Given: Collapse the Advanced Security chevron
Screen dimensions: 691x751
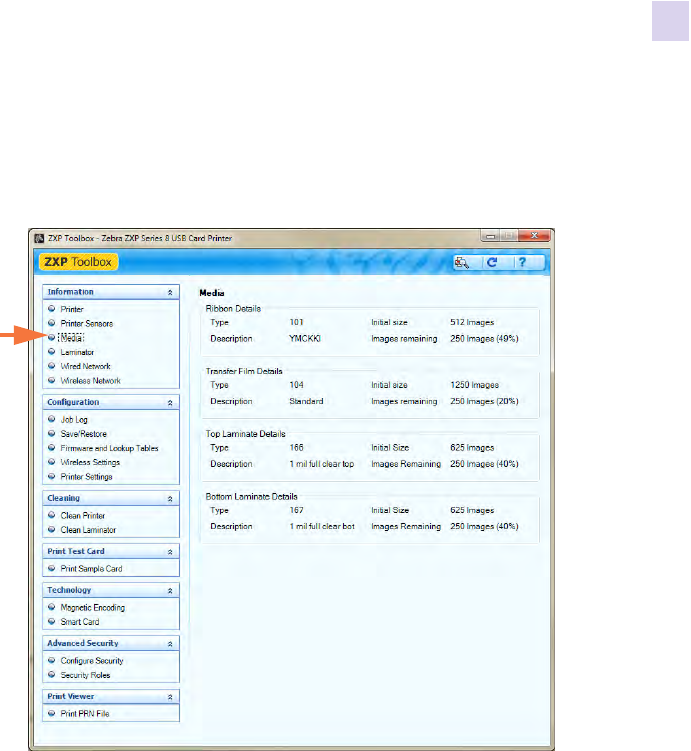Looking at the screenshot, I should [170, 644].
